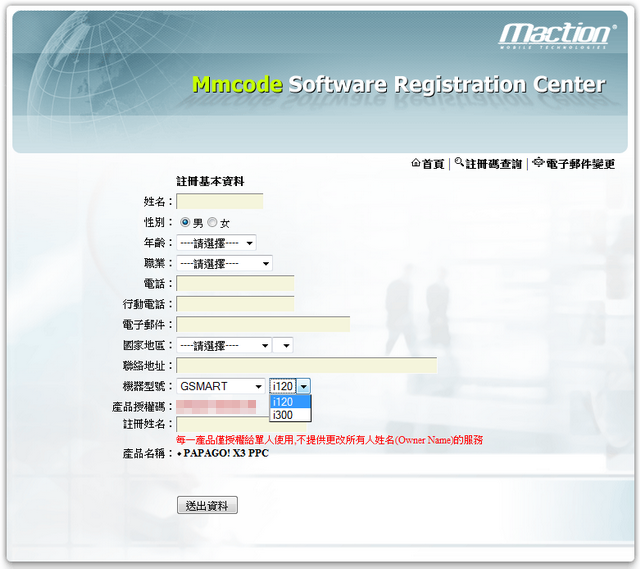Click the mail icon beside 電子郵件變更

point(539,162)
